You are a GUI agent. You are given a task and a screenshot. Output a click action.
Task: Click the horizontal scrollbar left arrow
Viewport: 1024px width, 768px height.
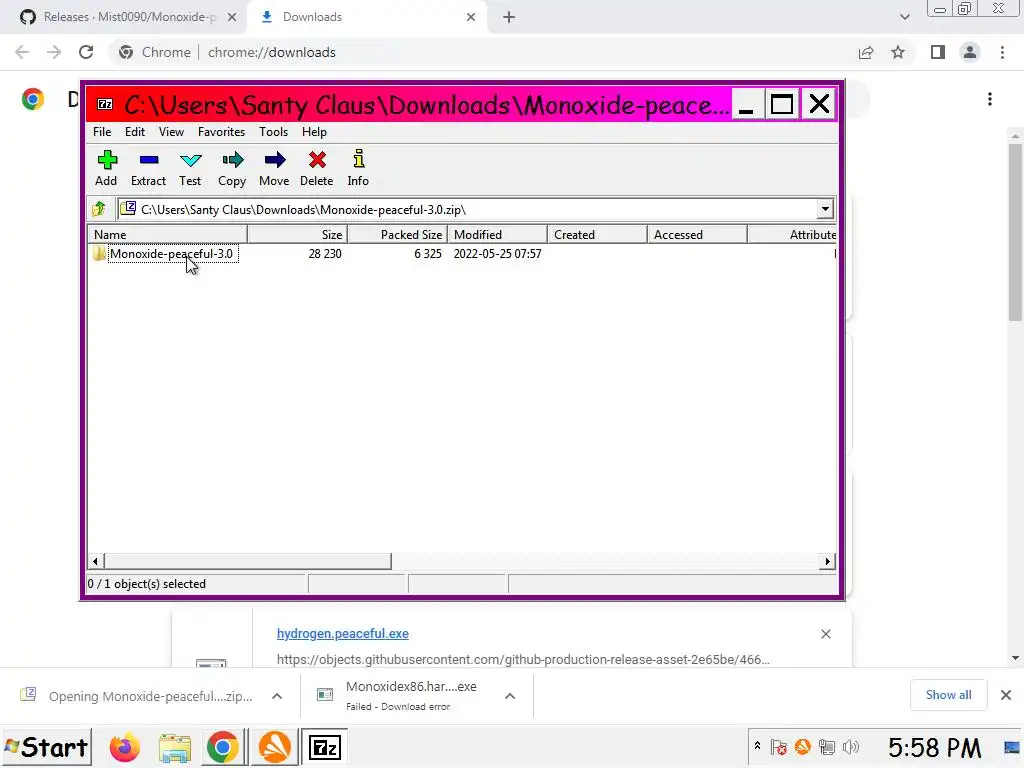[x=95, y=562]
